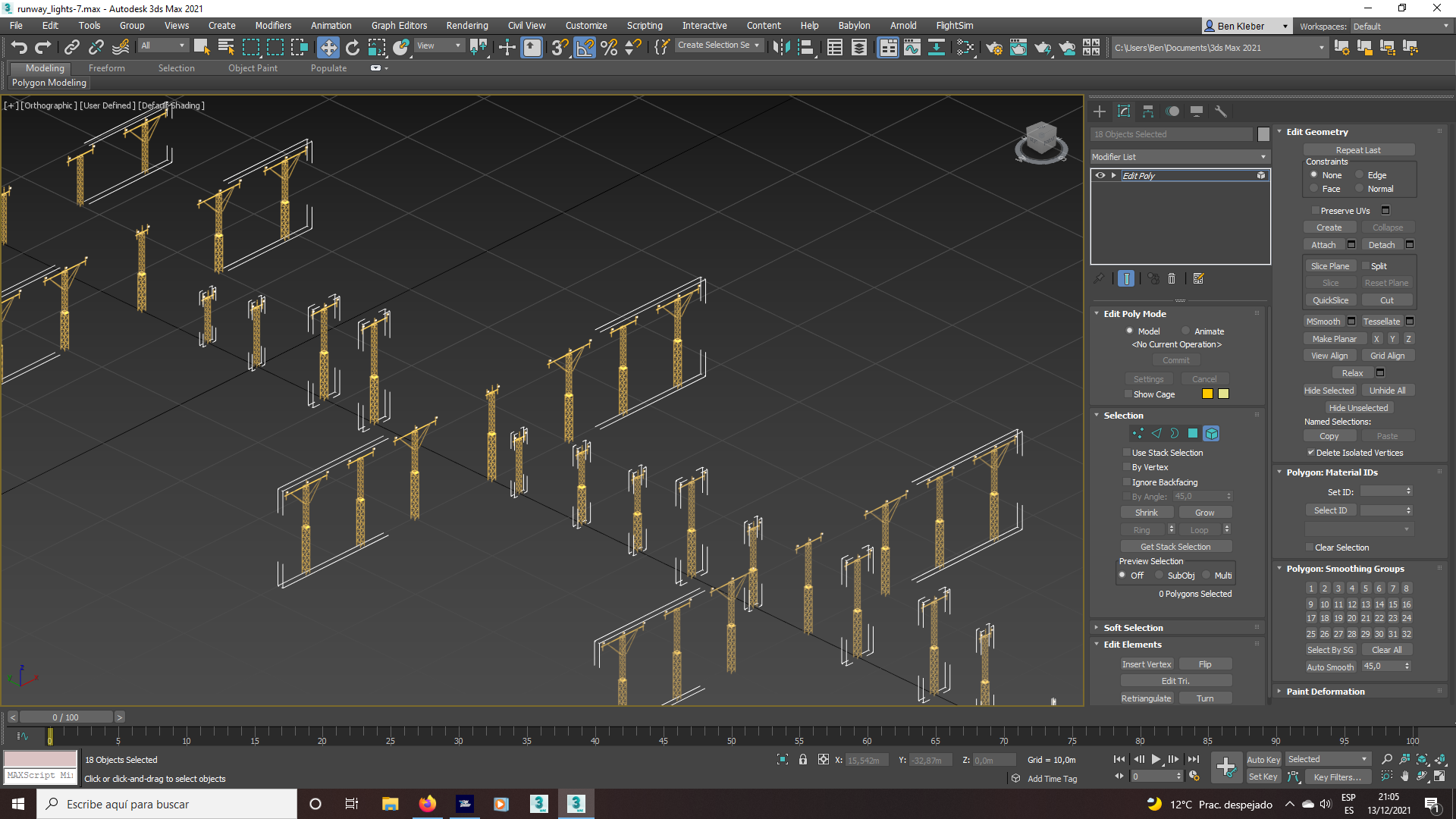Activate the Select and Move tool
Image resolution: width=1456 pixels, height=819 pixels.
tap(328, 47)
